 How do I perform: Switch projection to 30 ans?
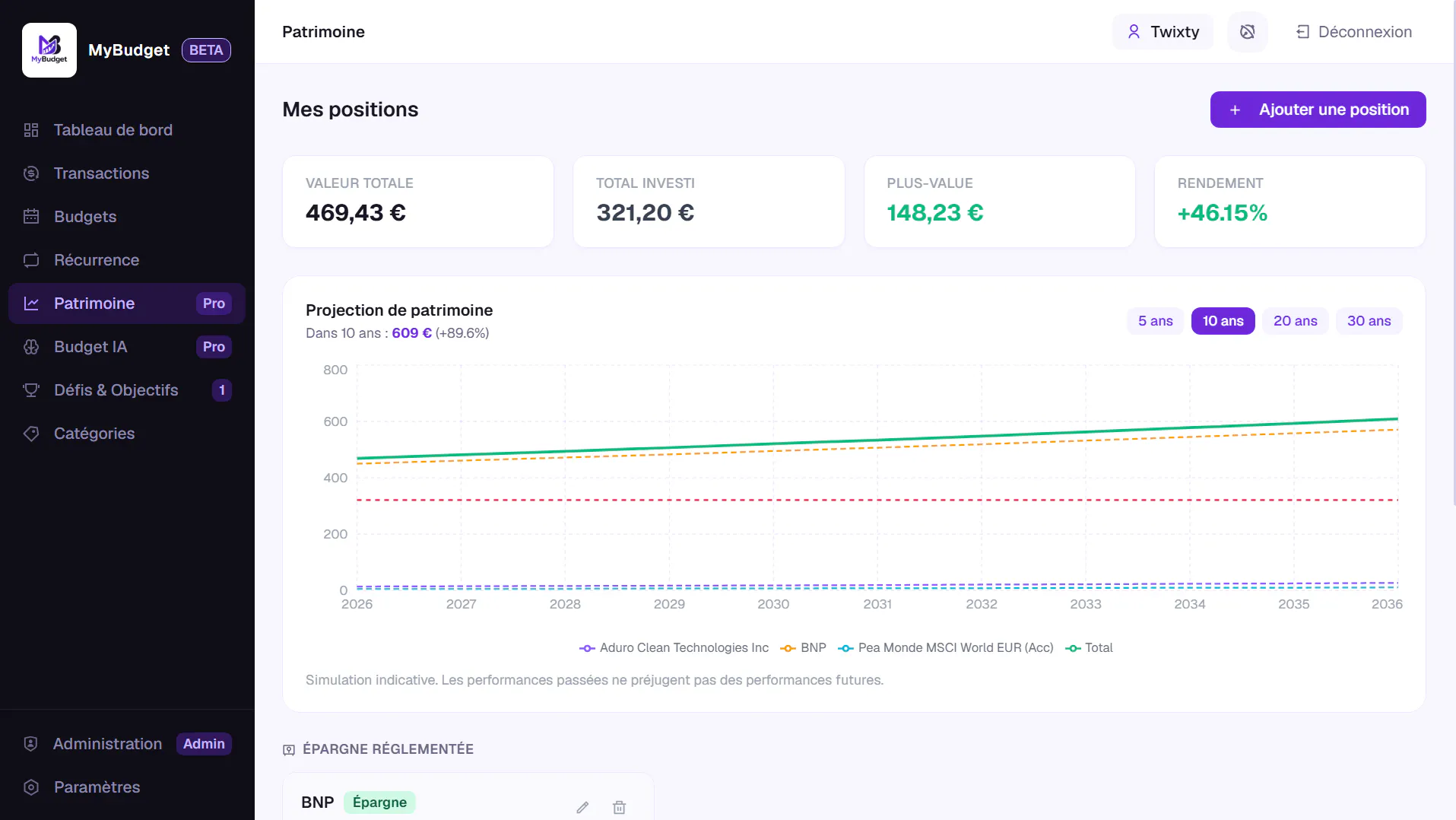pyautogui.click(x=1369, y=321)
